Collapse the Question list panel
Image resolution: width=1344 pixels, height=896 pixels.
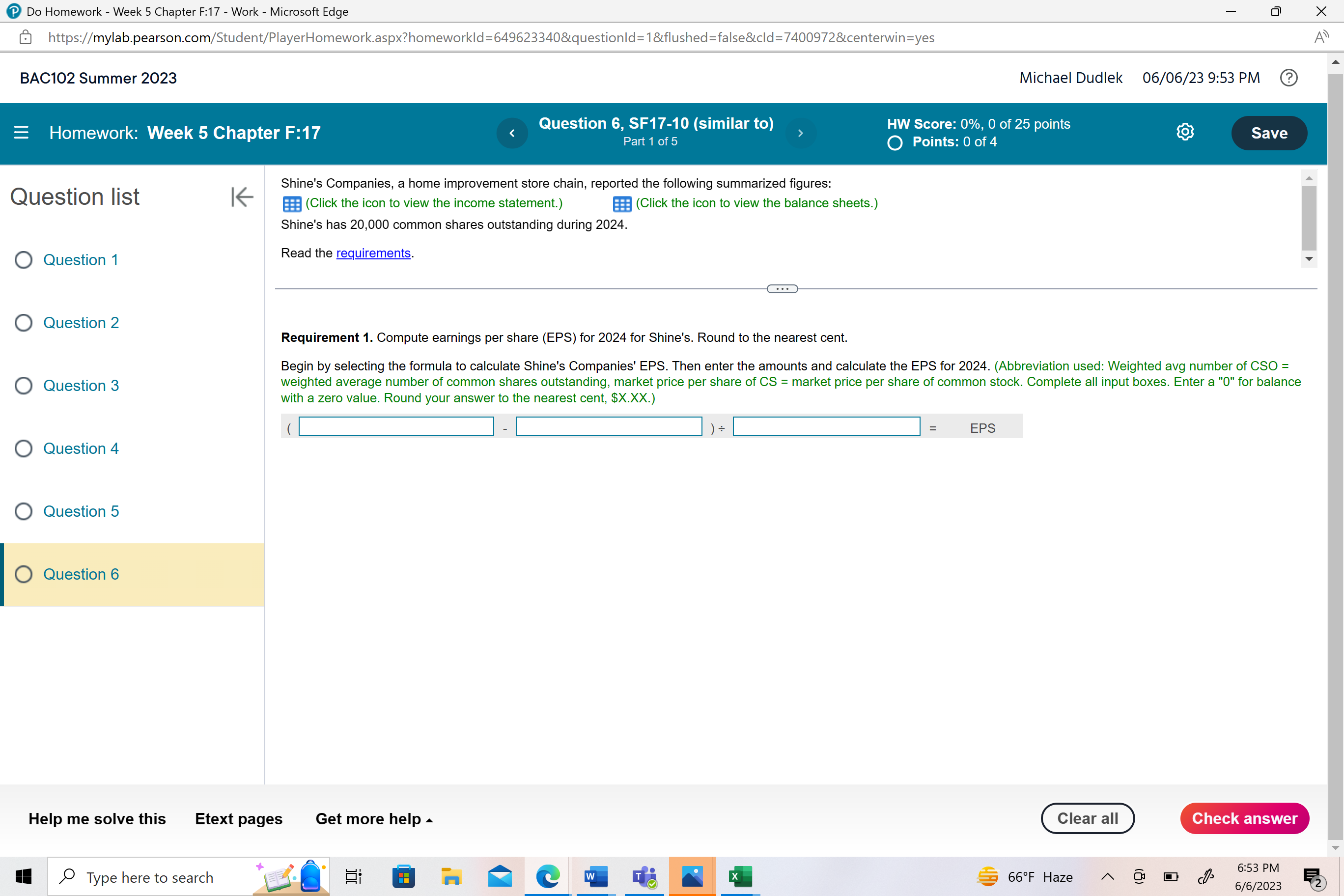(x=242, y=197)
